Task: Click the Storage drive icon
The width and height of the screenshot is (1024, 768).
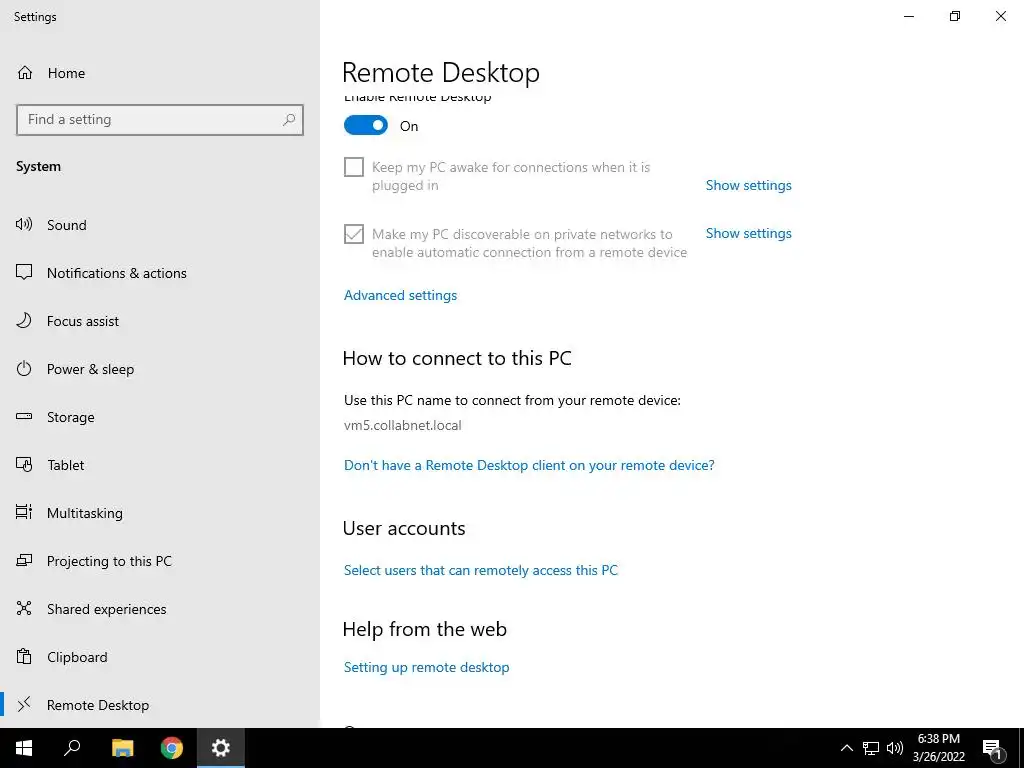Action: [24, 417]
